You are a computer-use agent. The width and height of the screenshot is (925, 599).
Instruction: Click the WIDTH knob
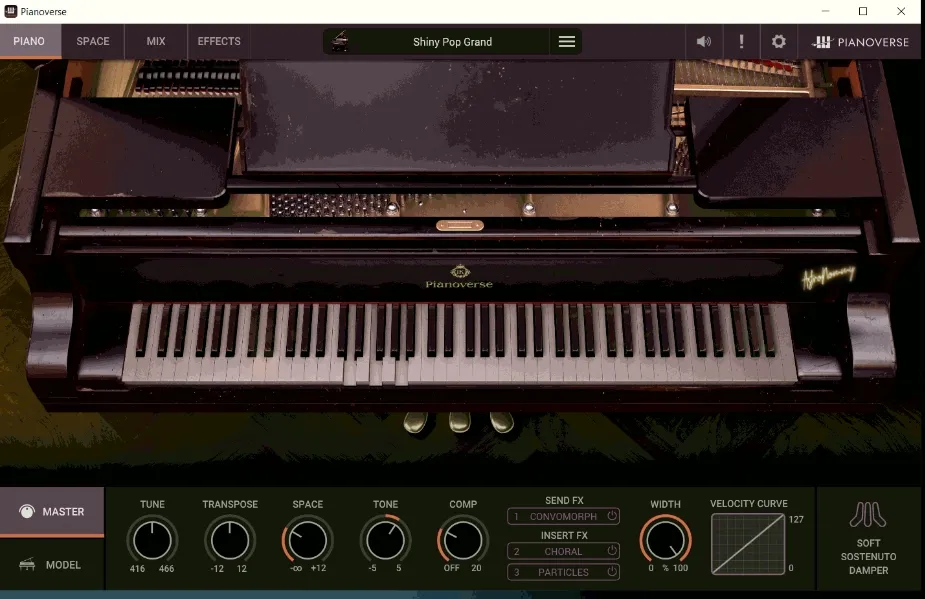click(665, 540)
